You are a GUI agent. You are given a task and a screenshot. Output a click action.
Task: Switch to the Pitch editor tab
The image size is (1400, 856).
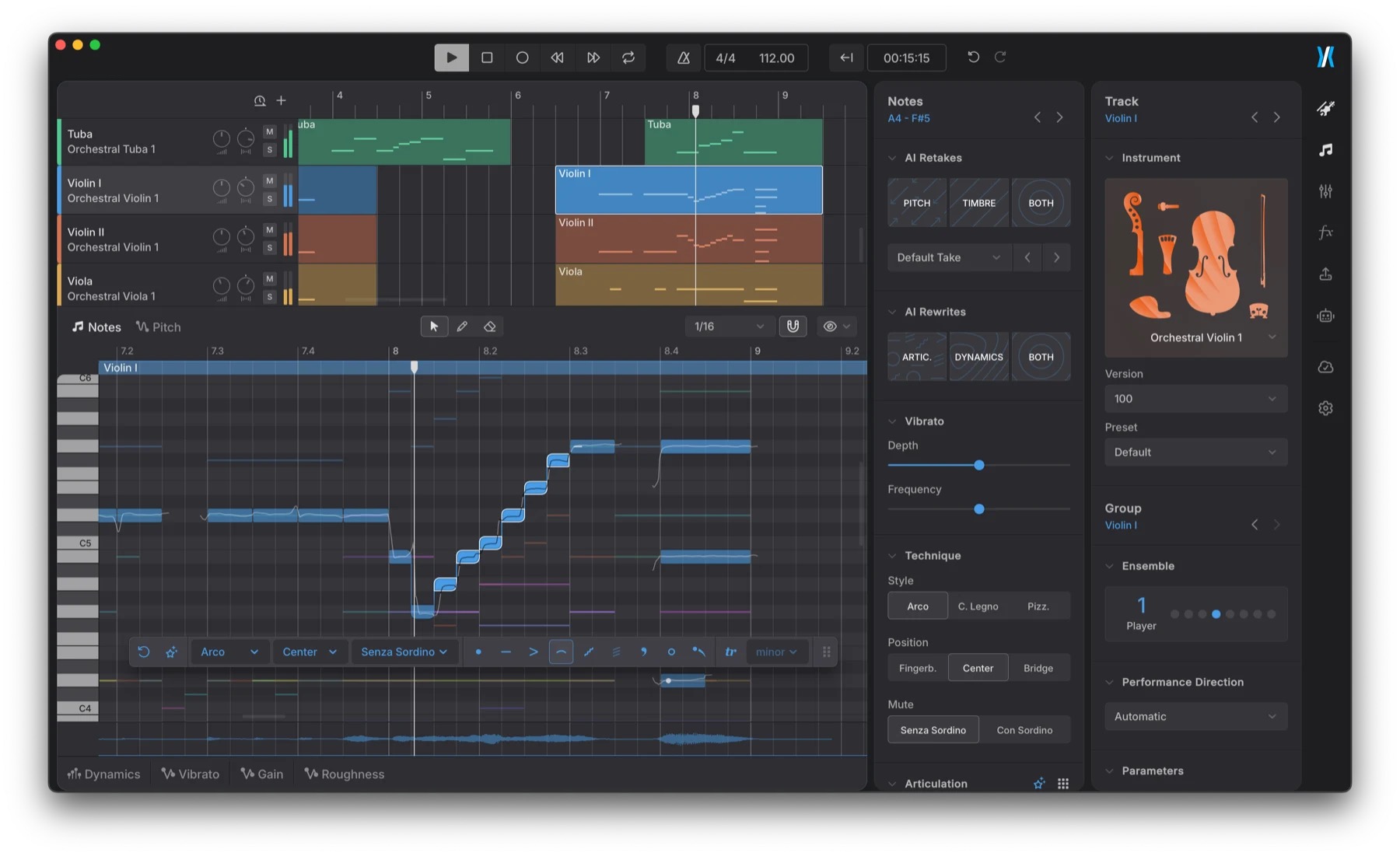pyautogui.click(x=159, y=327)
